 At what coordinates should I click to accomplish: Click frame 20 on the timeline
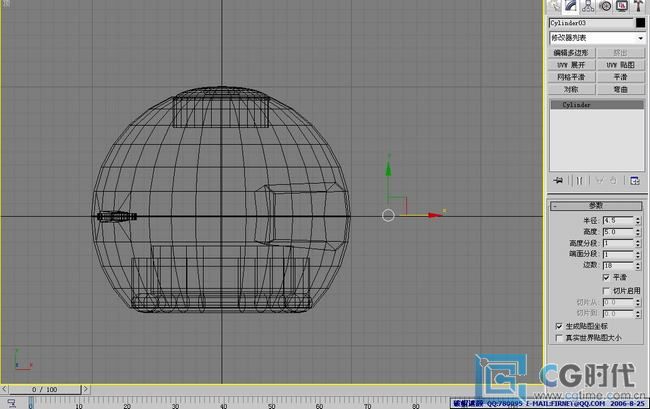pyautogui.click(x=127, y=404)
